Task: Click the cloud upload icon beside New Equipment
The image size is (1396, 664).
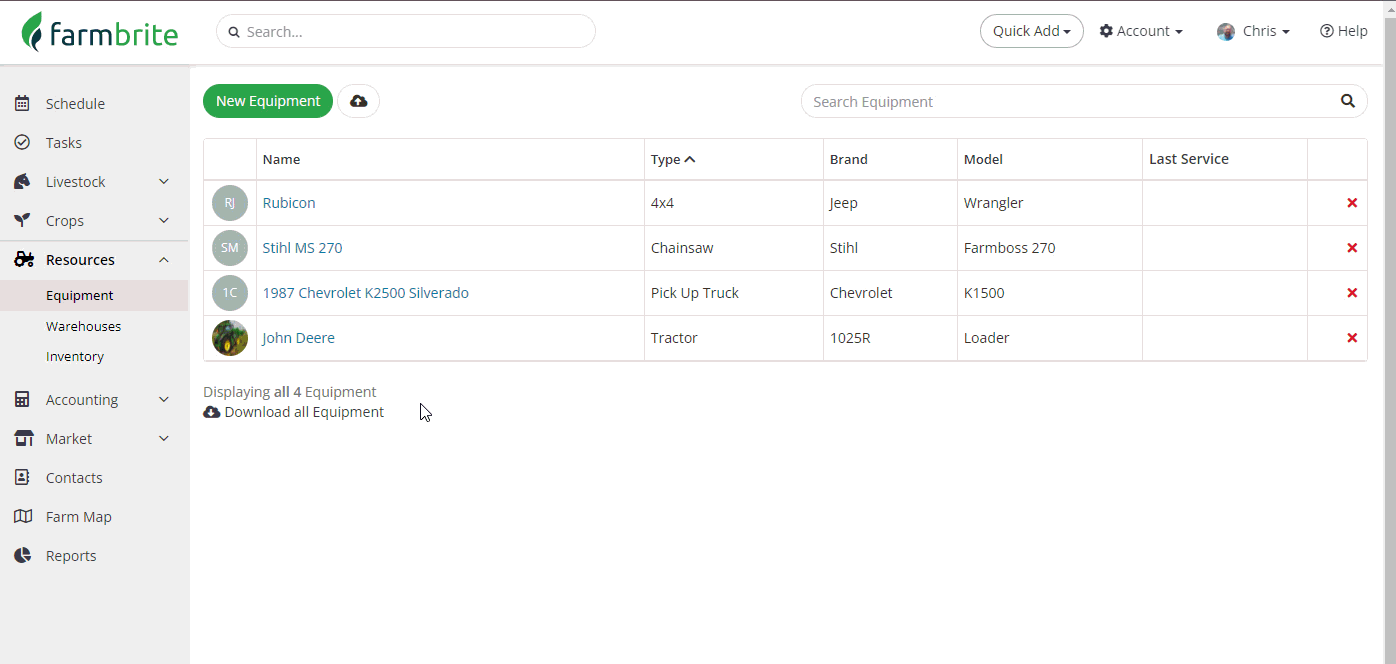Action: pyautogui.click(x=358, y=101)
